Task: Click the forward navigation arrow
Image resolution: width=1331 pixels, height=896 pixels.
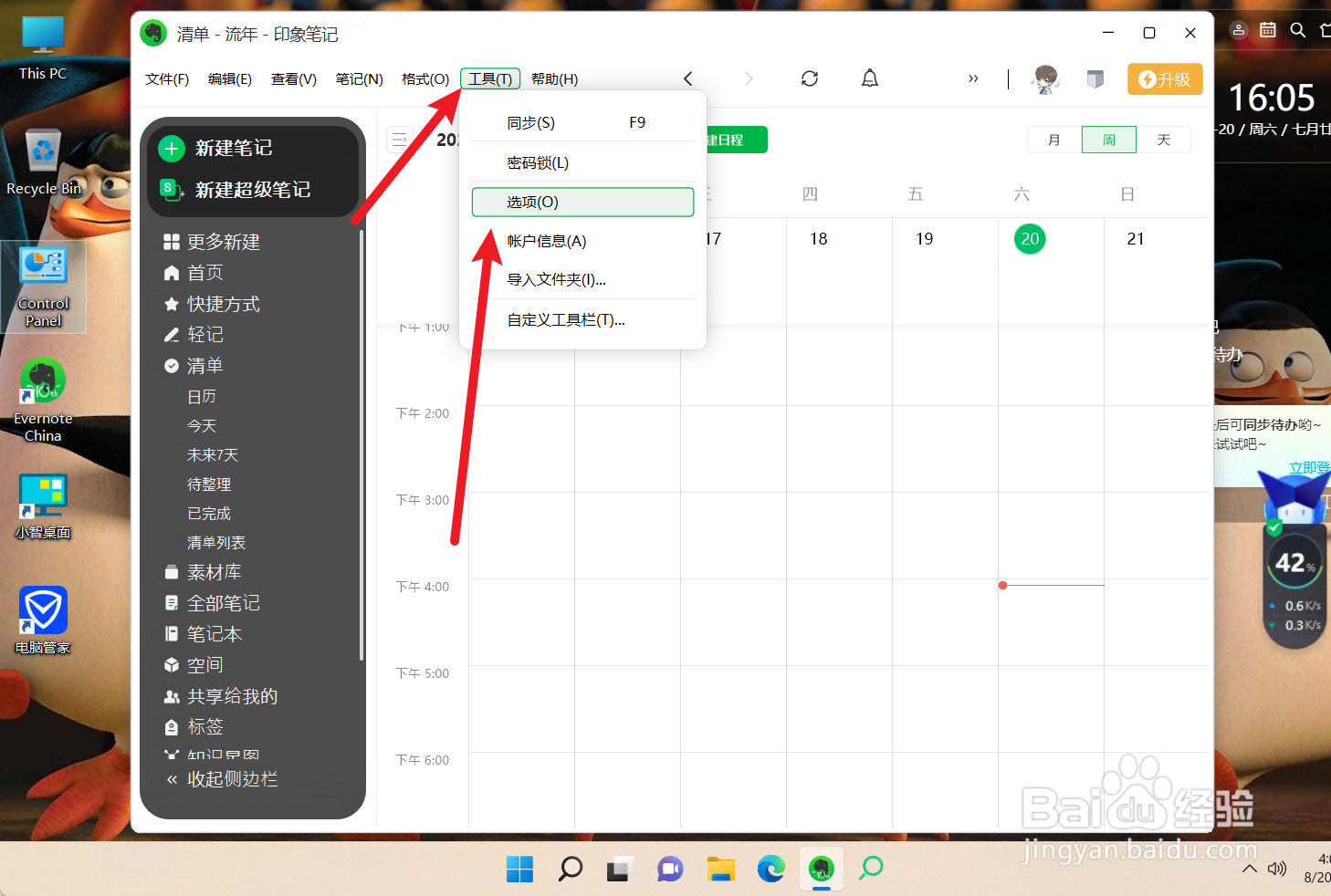Action: pyautogui.click(x=749, y=78)
